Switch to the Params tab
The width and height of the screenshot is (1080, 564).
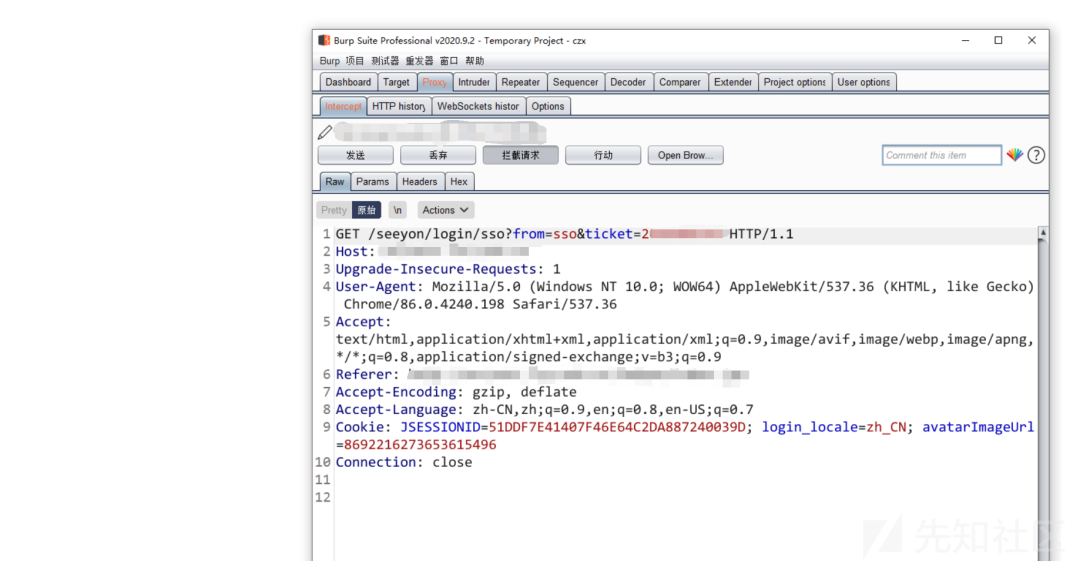pyautogui.click(x=373, y=182)
